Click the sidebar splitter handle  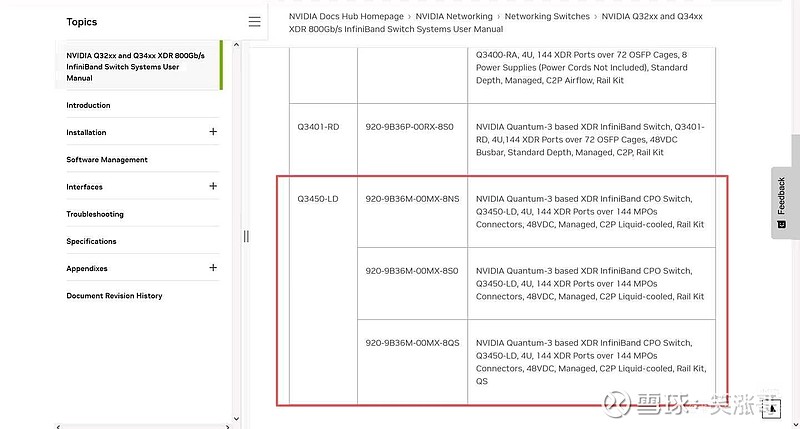point(246,236)
